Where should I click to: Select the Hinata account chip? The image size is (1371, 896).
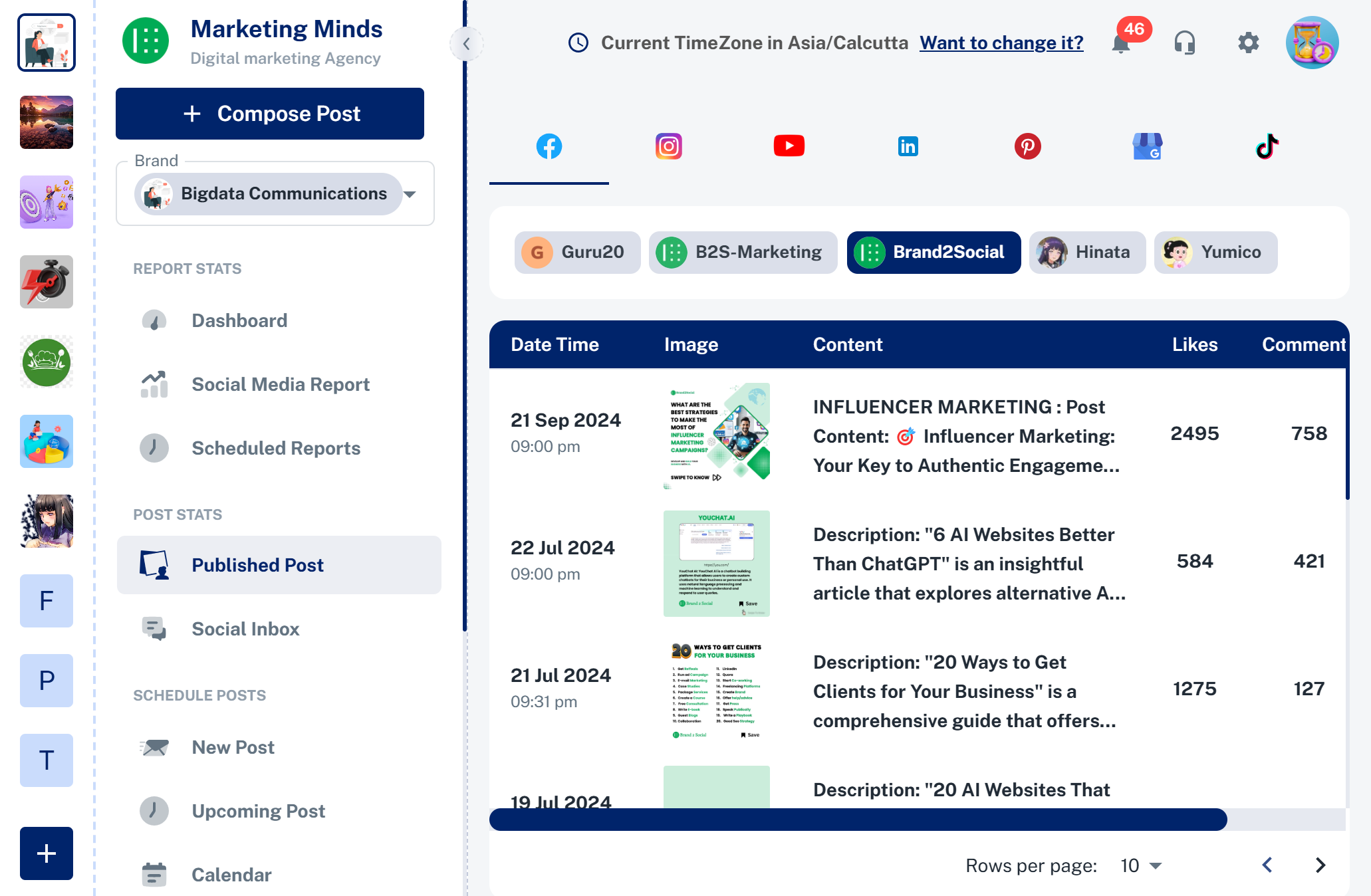pyautogui.click(x=1086, y=253)
